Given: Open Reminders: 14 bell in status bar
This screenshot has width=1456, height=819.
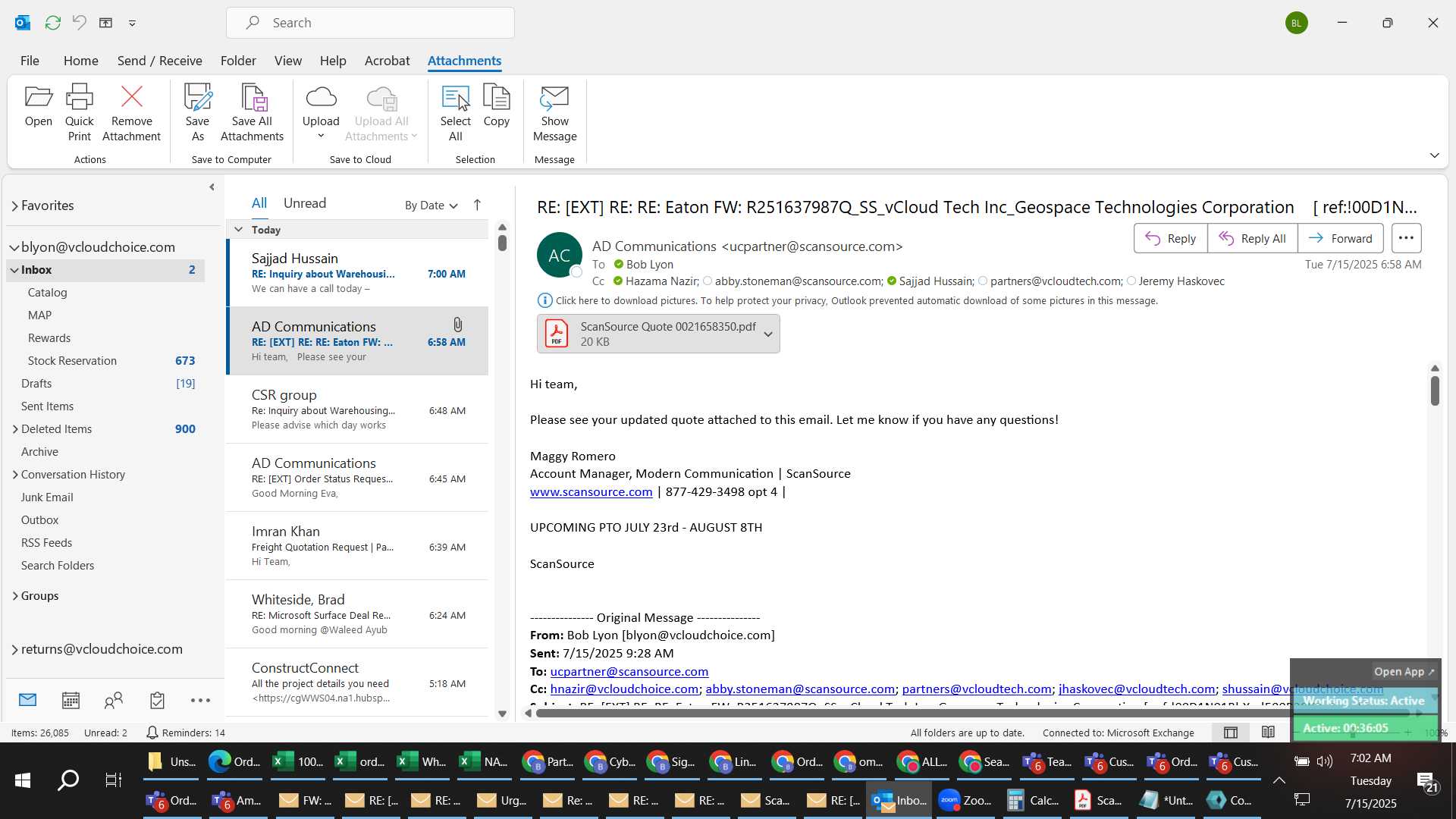Looking at the screenshot, I should coord(185,733).
